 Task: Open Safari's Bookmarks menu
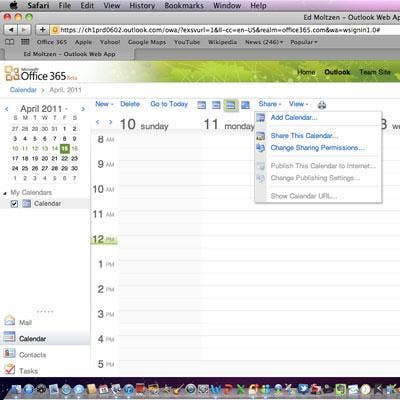point(184,6)
